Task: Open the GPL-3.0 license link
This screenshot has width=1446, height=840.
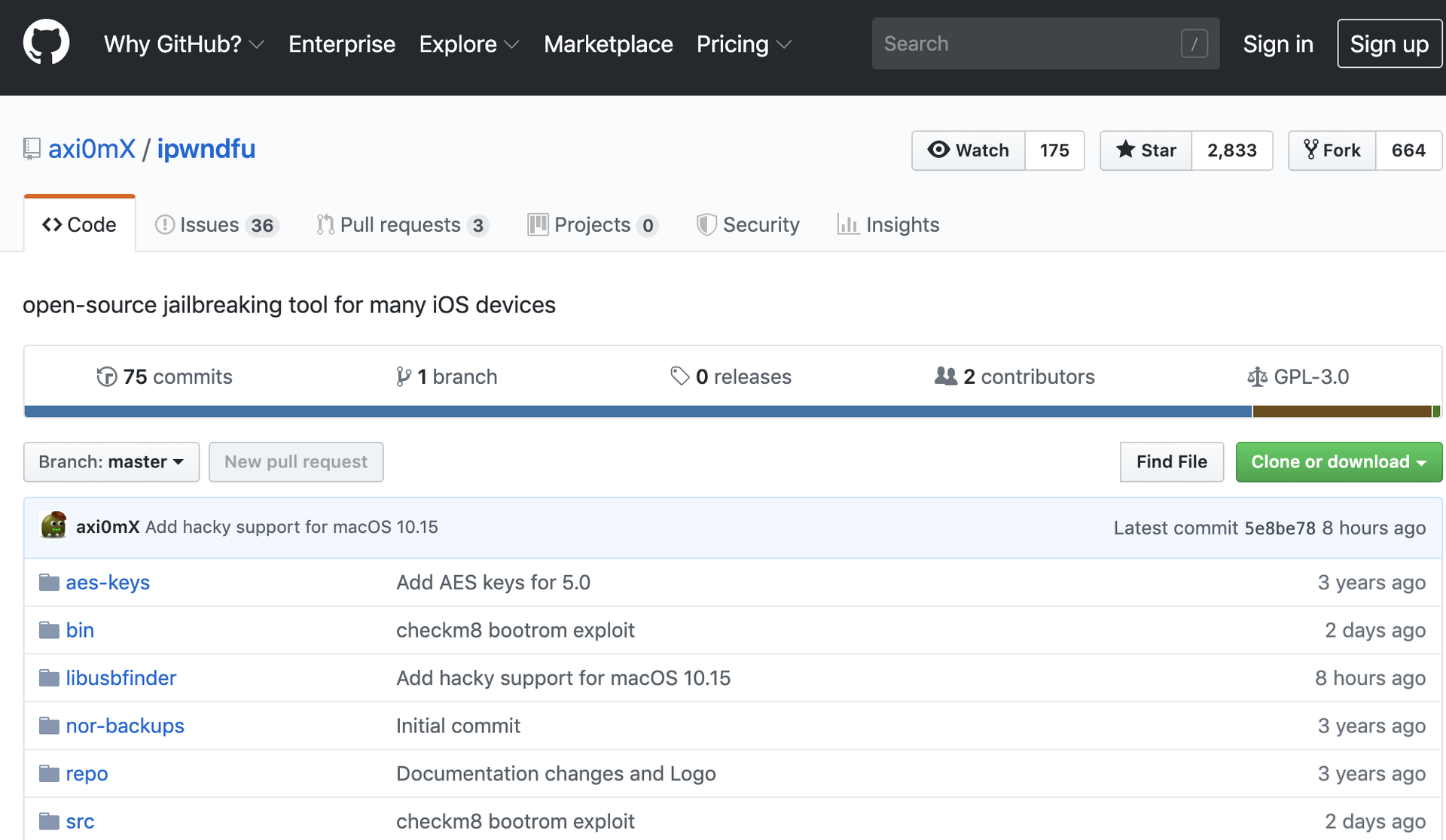Action: 1298,376
